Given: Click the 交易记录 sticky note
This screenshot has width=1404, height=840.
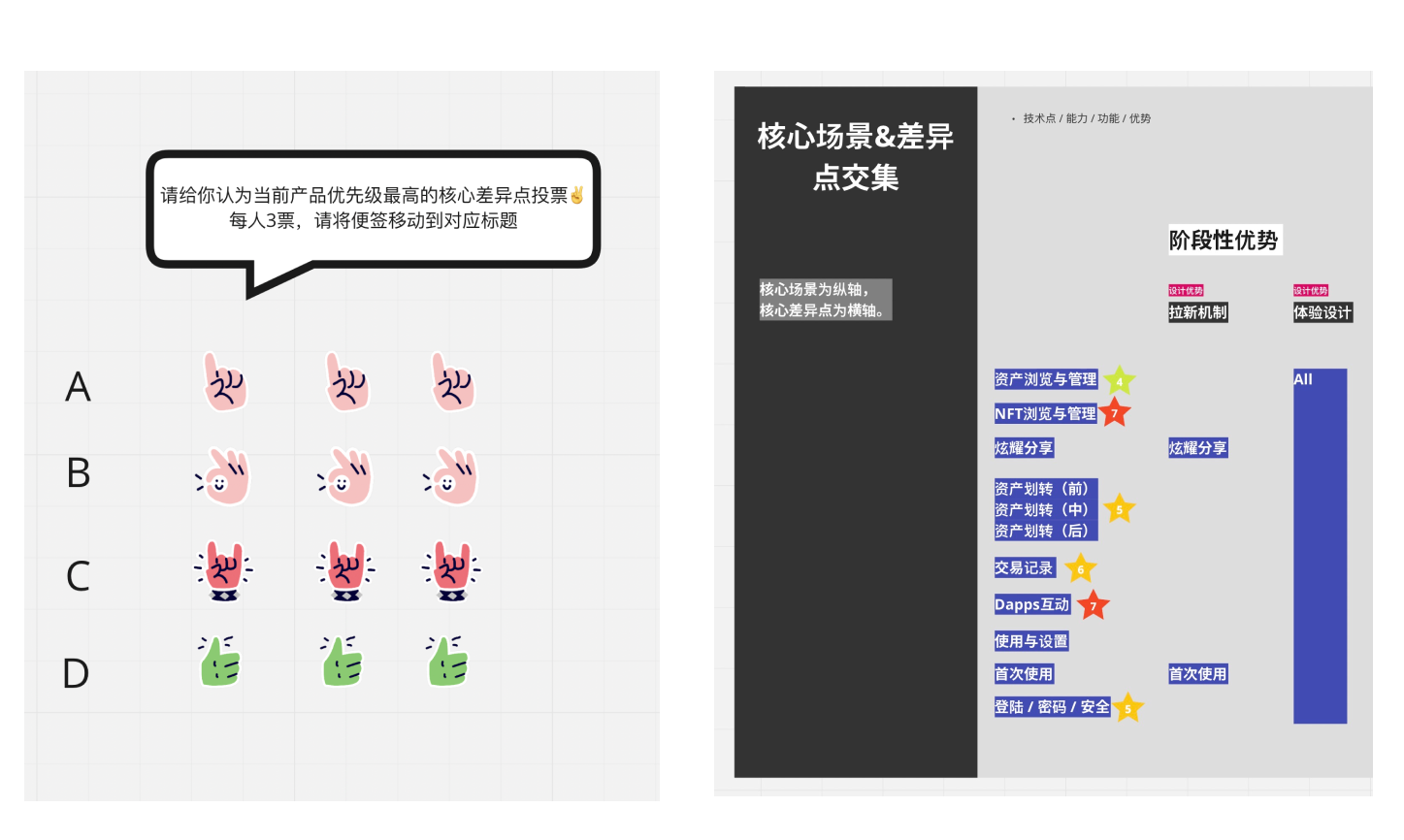Looking at the screenshot, I should tap(1024, 567).
